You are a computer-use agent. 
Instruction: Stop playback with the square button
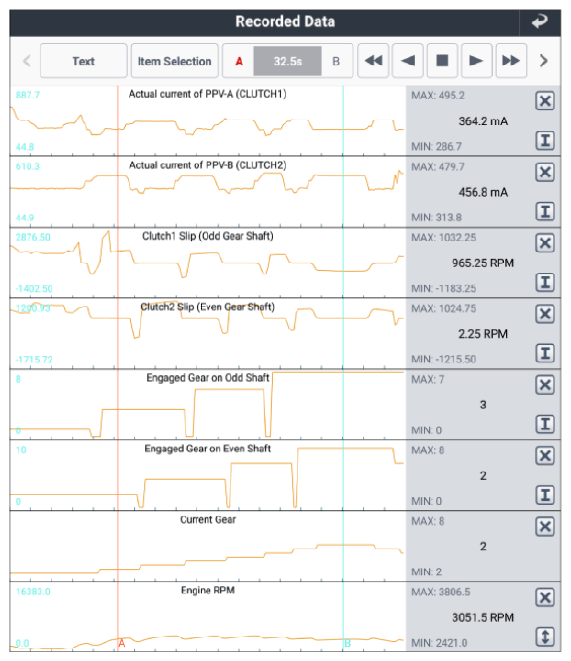click(442, 61)
